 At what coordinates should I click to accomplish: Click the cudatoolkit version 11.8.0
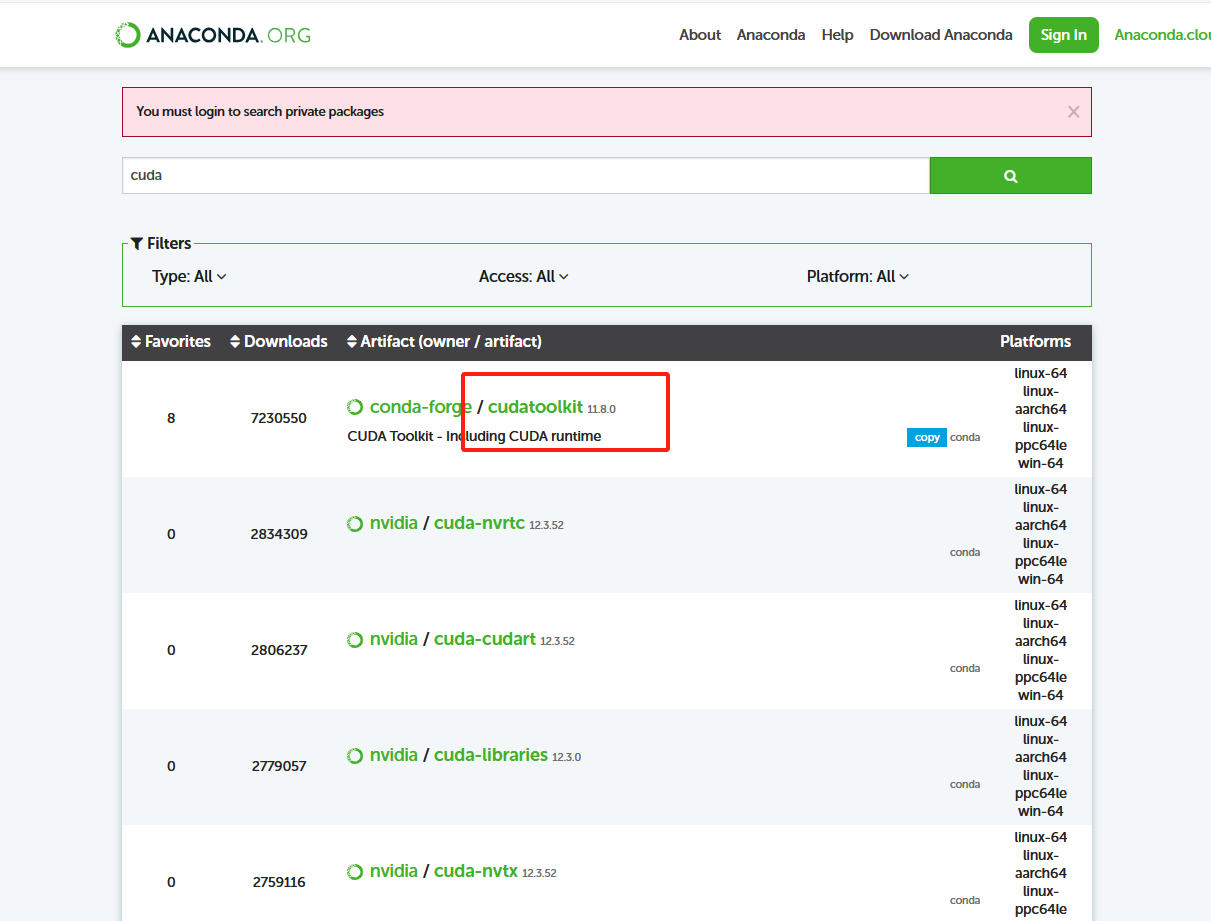point(601,409)
